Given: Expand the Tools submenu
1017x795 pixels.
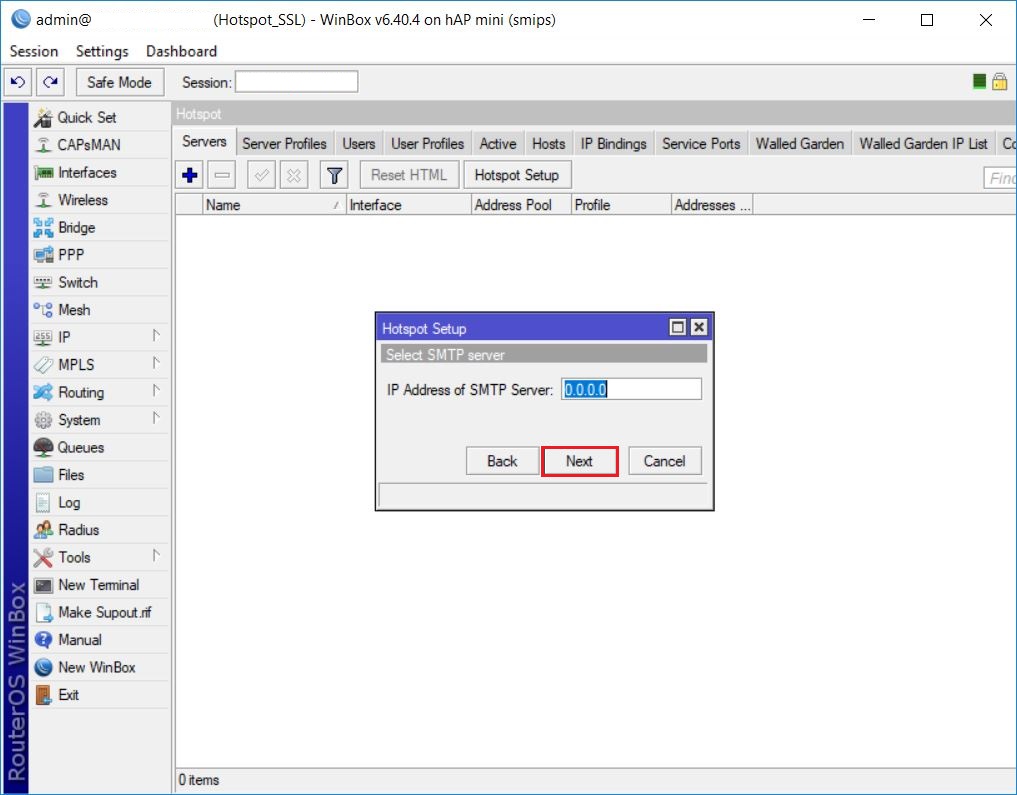Looking at the screenshot, I should 101,557.
